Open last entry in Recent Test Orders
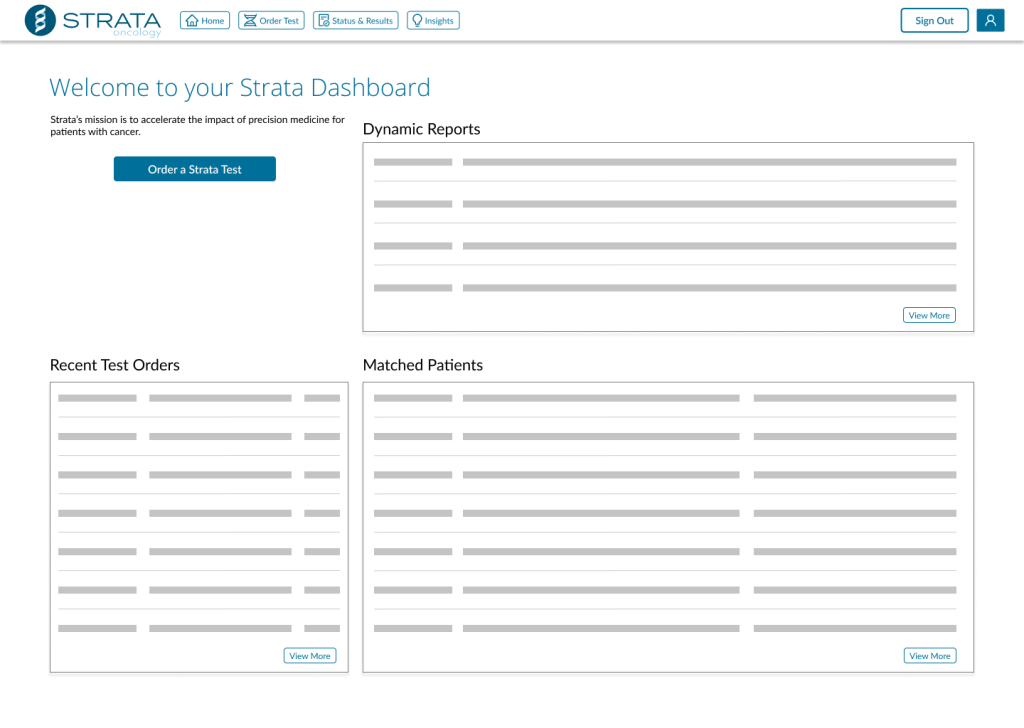This screenshot has width=1024, height=728. tap(199, 629)
